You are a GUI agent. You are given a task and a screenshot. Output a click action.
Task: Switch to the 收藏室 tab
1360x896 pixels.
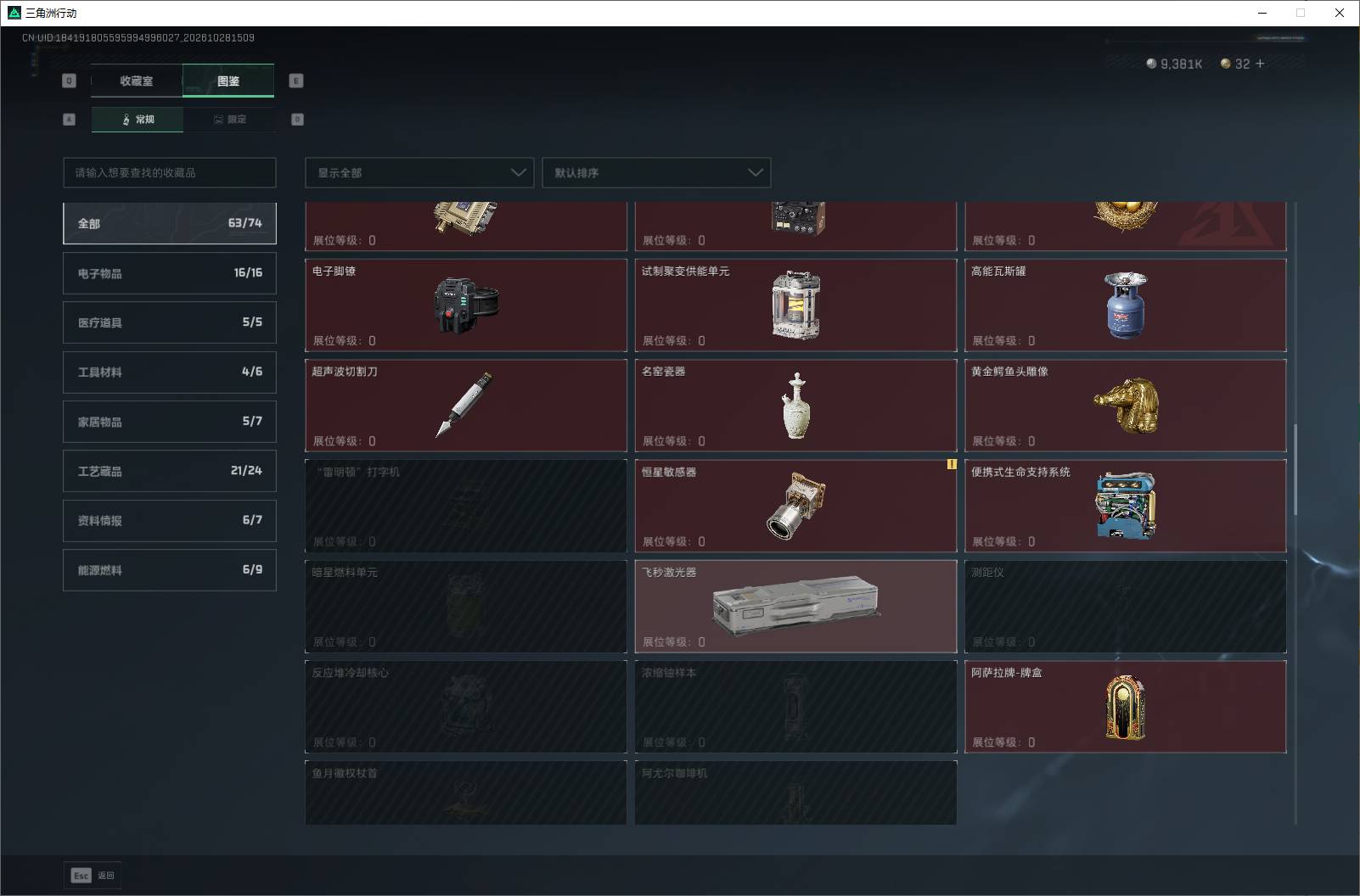click(137, 81)
